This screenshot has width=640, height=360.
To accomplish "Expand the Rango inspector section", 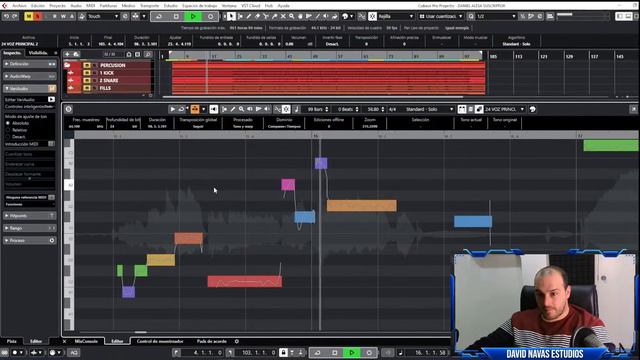I will (x=30, y=228).
